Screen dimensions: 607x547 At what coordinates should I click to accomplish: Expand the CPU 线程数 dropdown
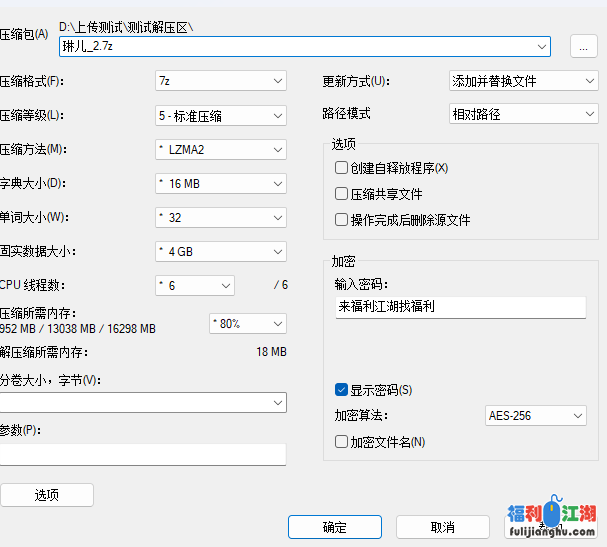click(194, 285)
